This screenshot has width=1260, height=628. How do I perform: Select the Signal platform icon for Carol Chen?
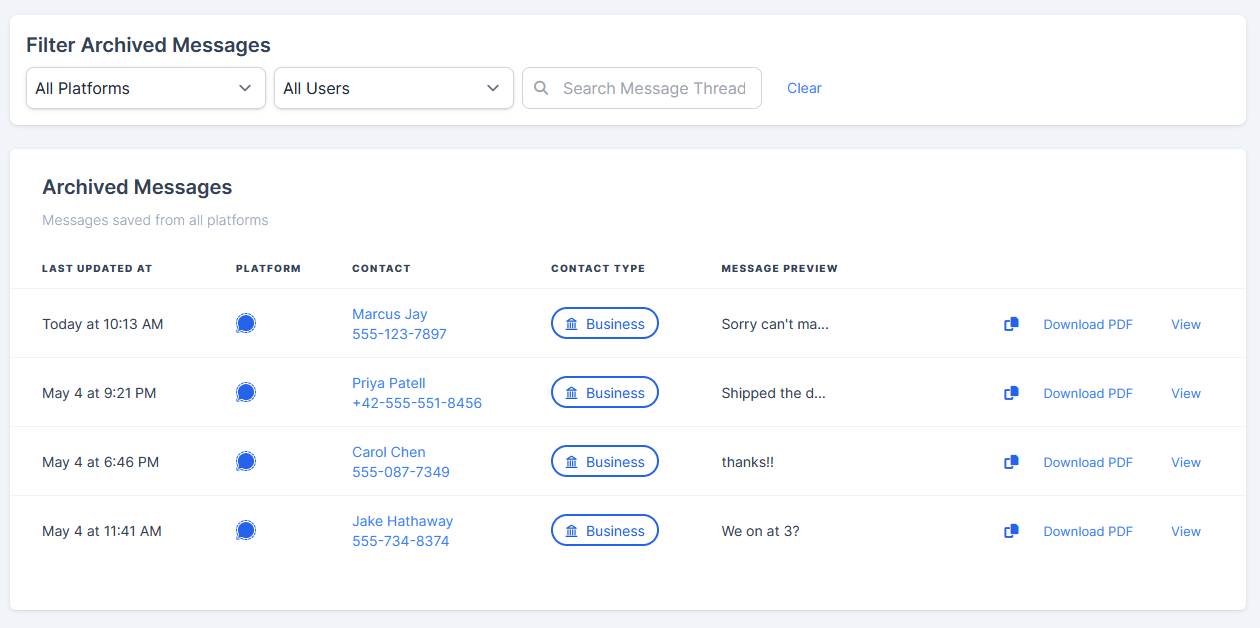246,461
